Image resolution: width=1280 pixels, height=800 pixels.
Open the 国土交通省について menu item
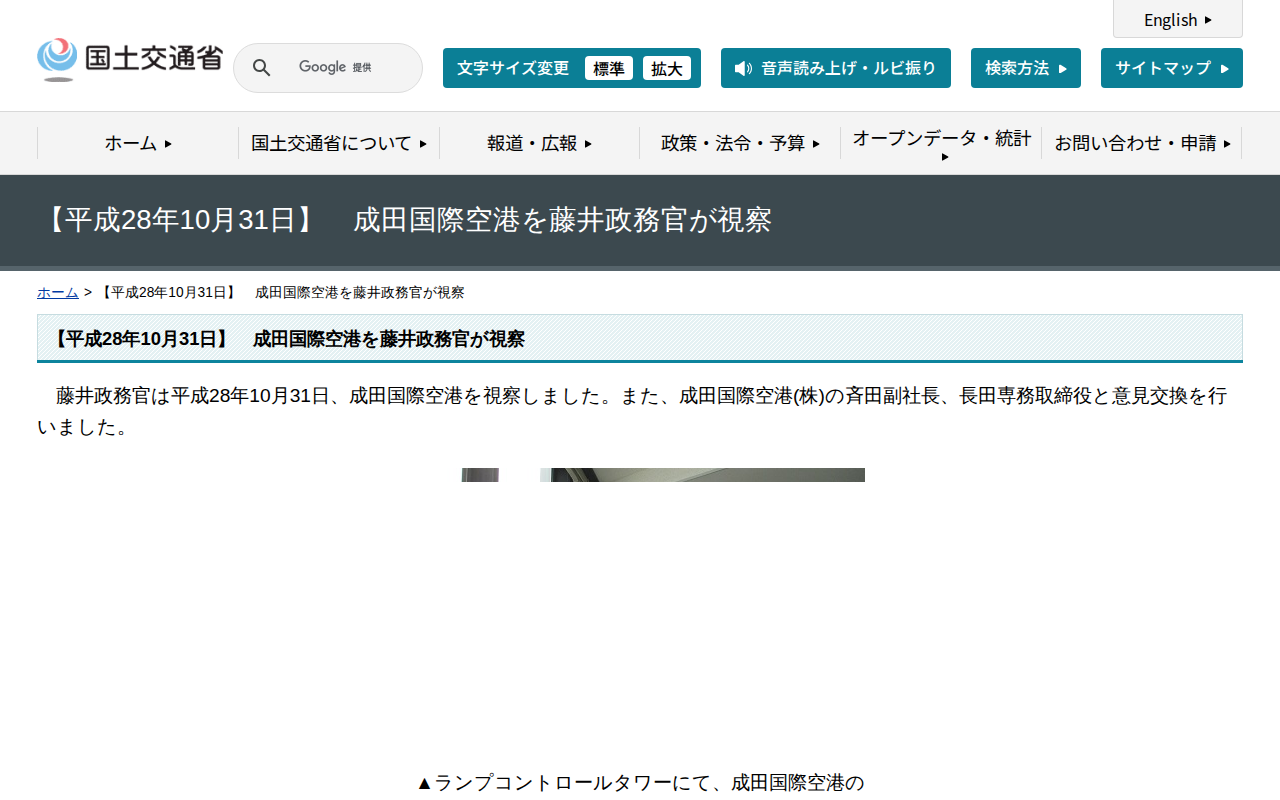point(338,143)
